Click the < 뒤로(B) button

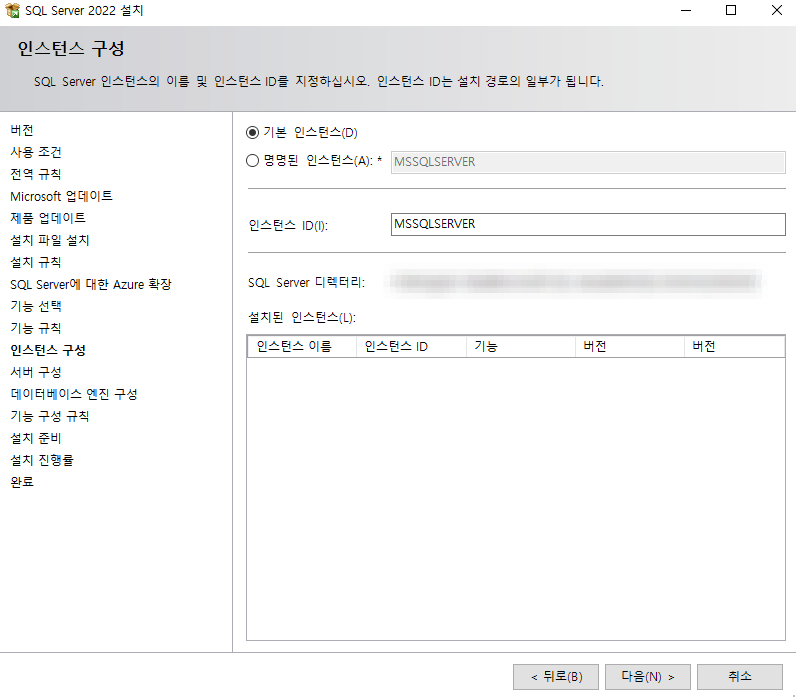click(x=555, y=677)
